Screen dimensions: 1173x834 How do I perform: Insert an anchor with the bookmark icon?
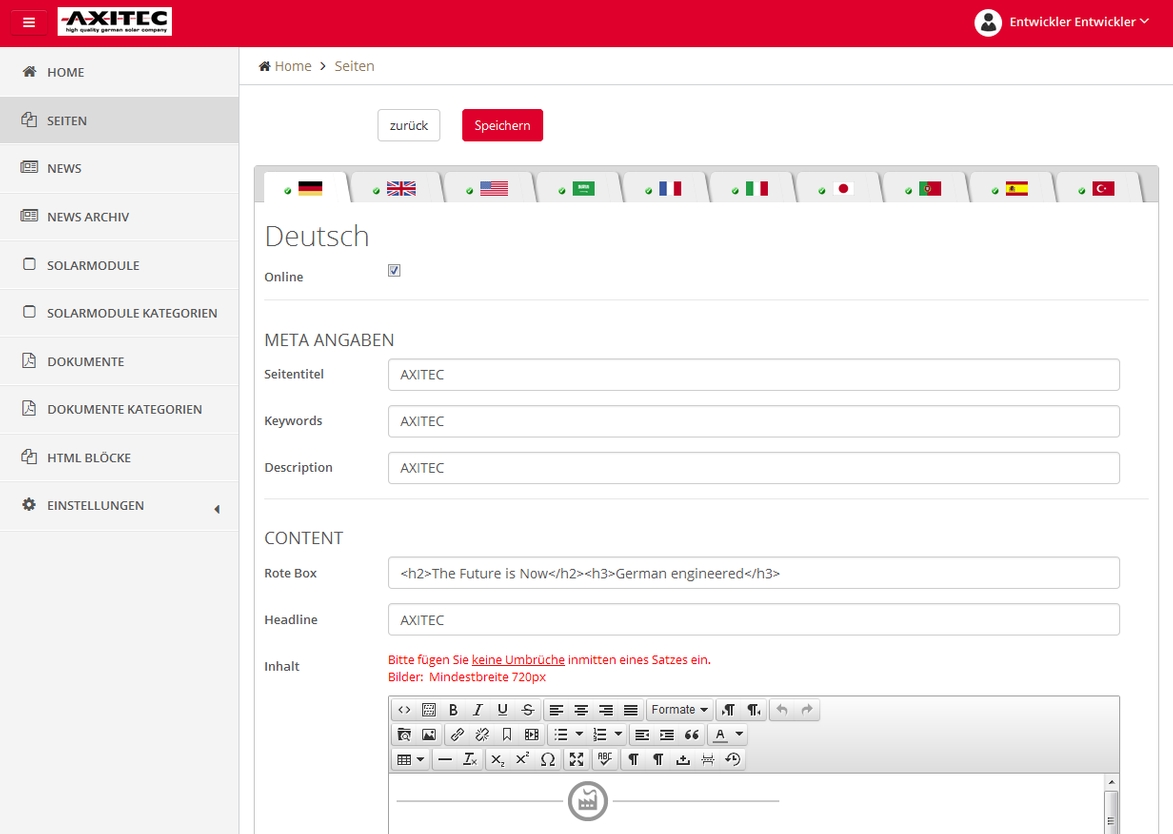pos(506,735)
